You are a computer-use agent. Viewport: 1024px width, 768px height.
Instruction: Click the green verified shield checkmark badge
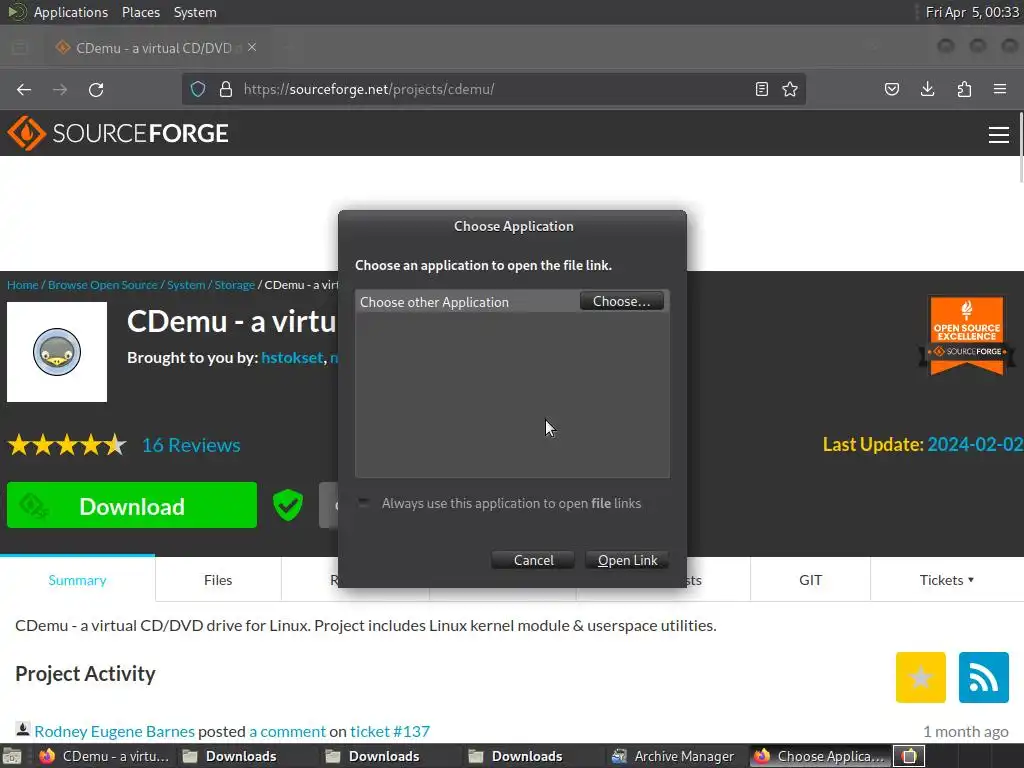click(x=287, y=505)
